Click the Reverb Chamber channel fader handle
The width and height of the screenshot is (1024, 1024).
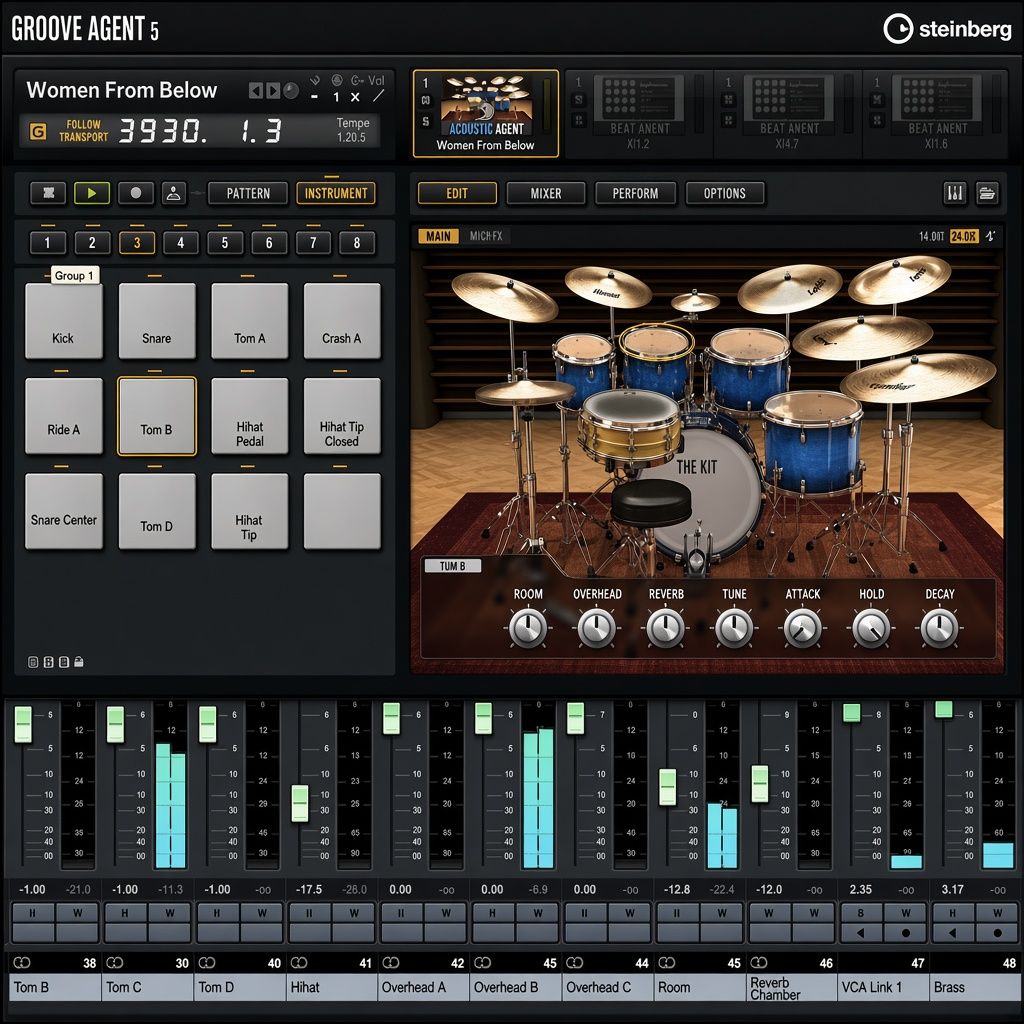760,784
